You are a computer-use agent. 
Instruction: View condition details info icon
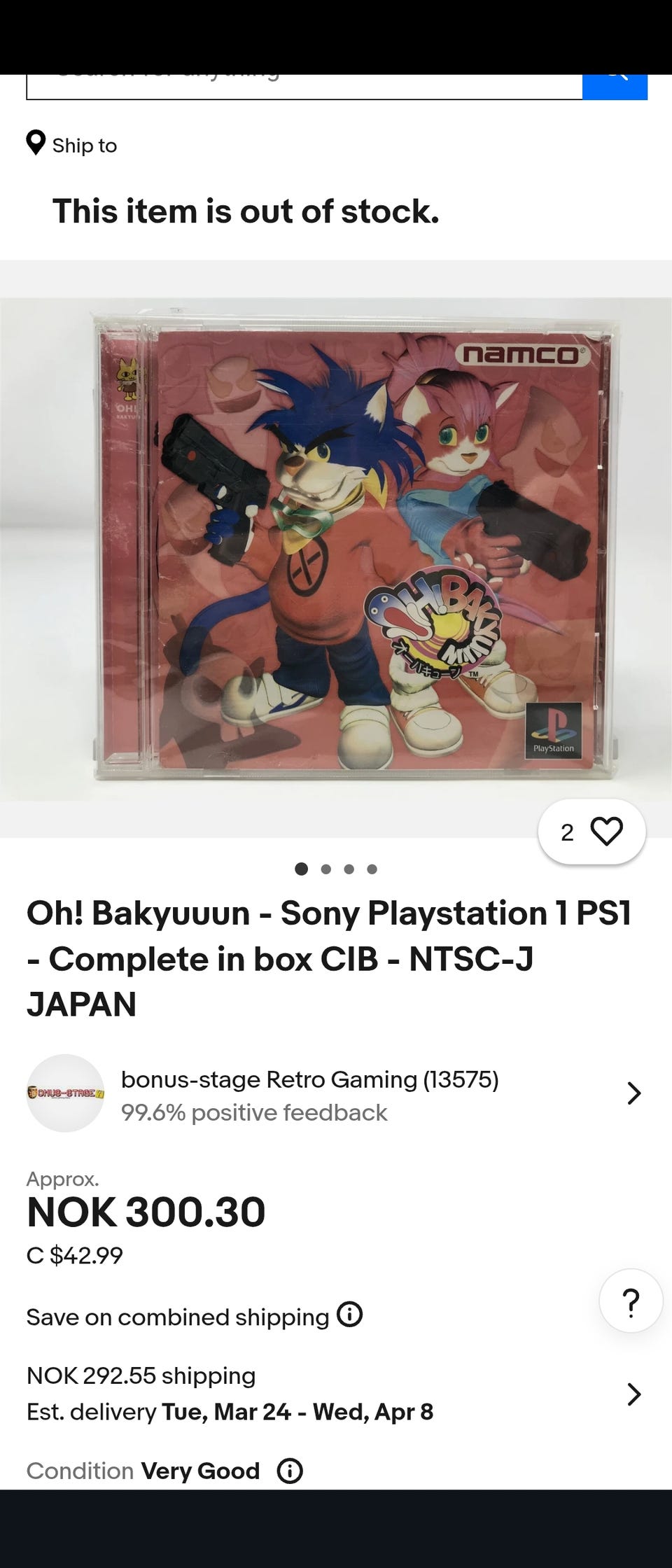(x=290, y=1471)
